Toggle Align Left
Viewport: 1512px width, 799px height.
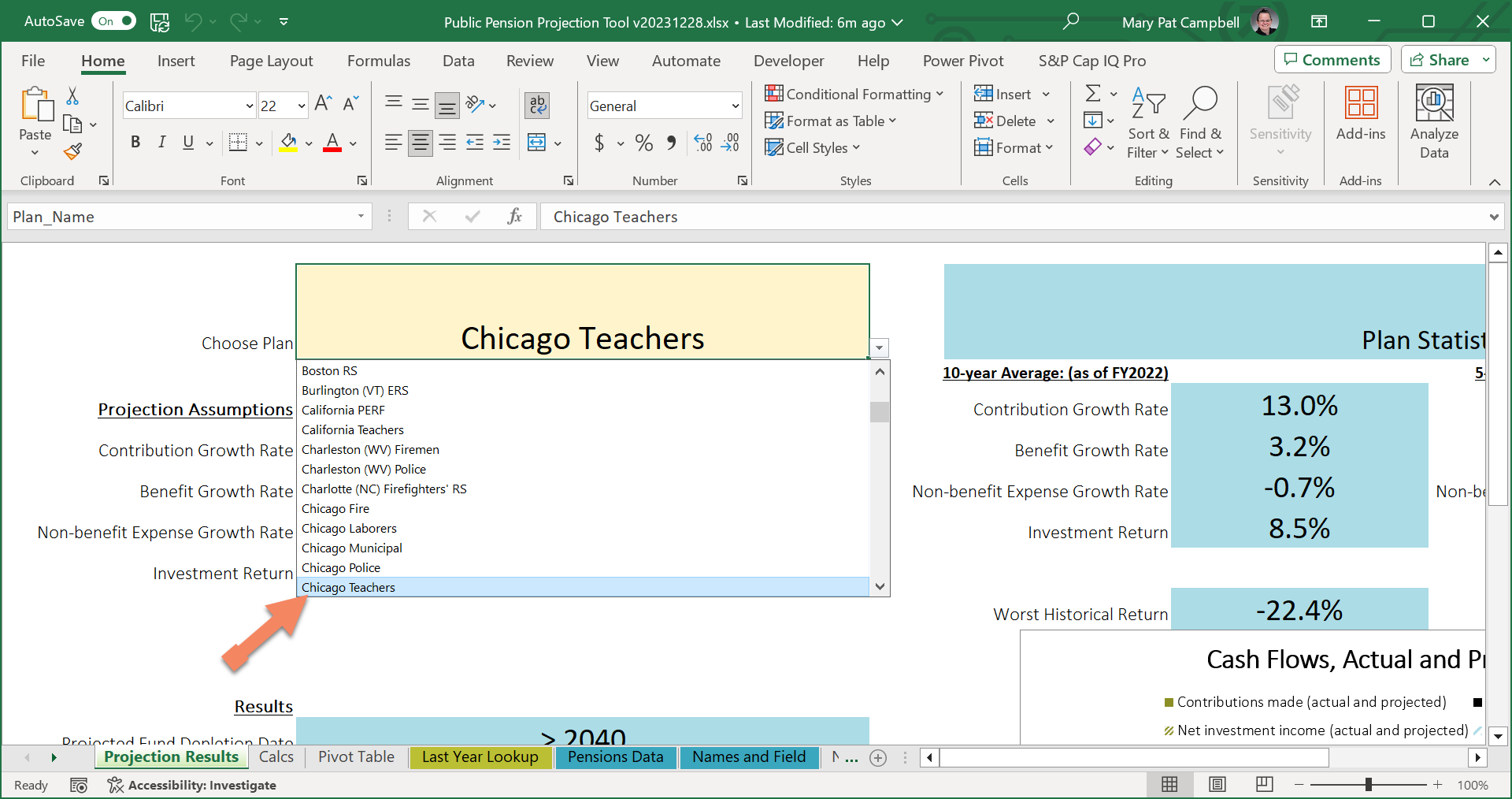[394, 143]
